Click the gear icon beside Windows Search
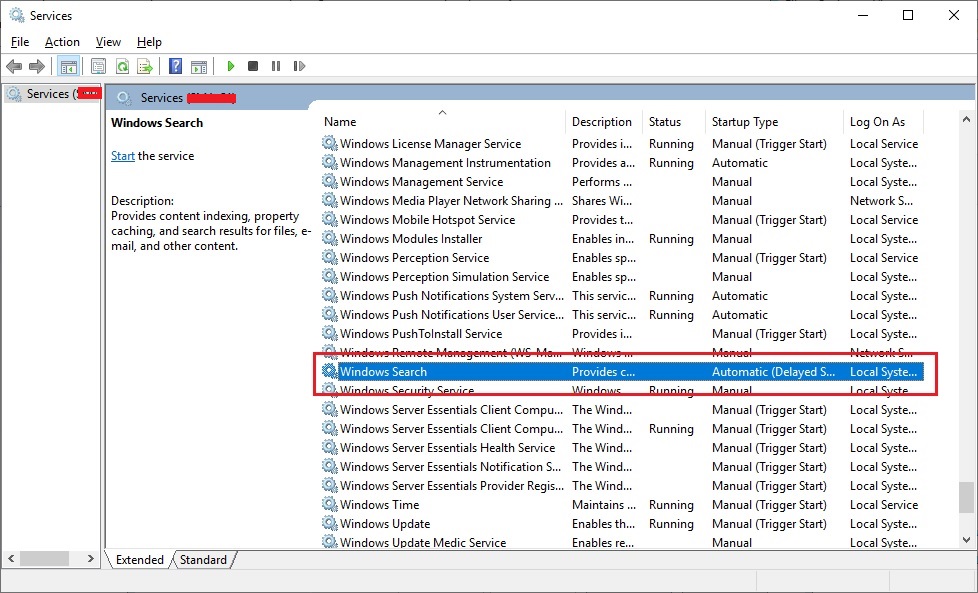Viewport: 978px width, 593px height. (x=329, y=371)
